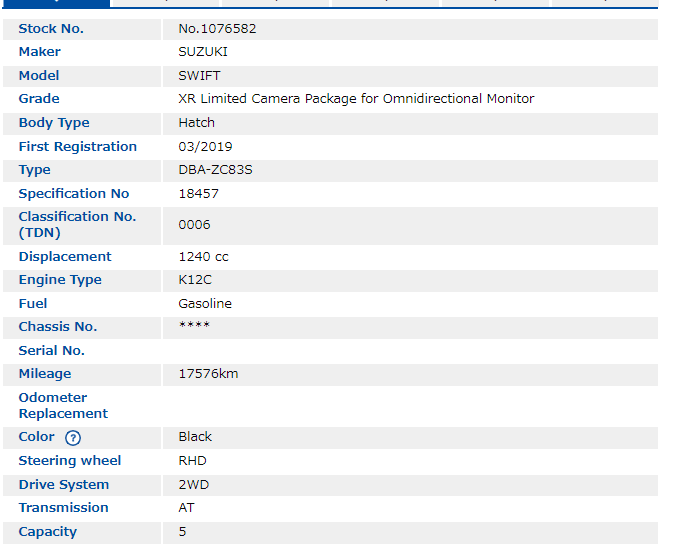The image size is (686, 553).
Task: Click the XR Limited Camera Package grade text
Action: 356,99
